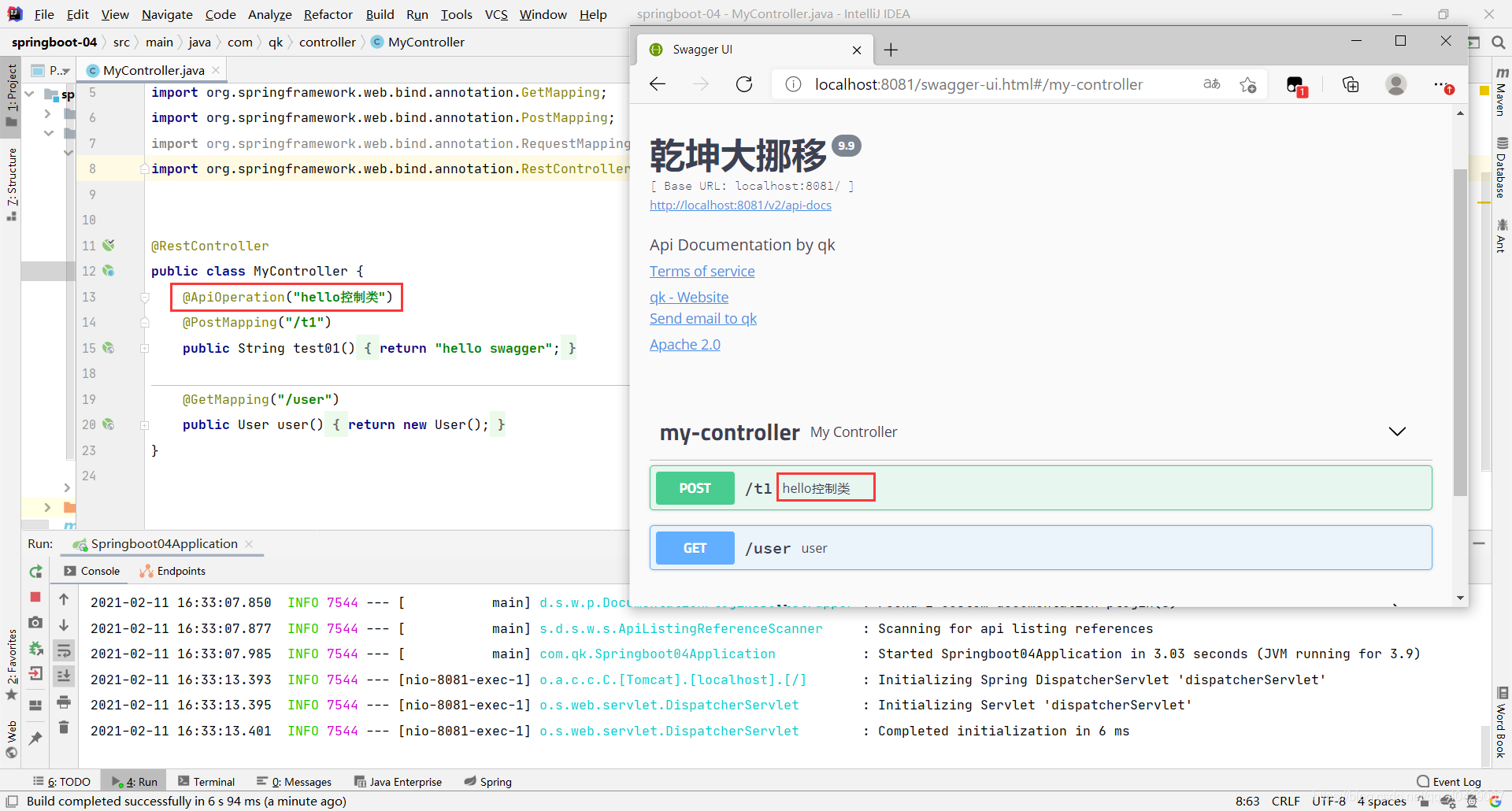Image resolution: width=1512 pixels, height=811 pixels.
Task: Select the Console tab
Action: [x=92, y=571]
